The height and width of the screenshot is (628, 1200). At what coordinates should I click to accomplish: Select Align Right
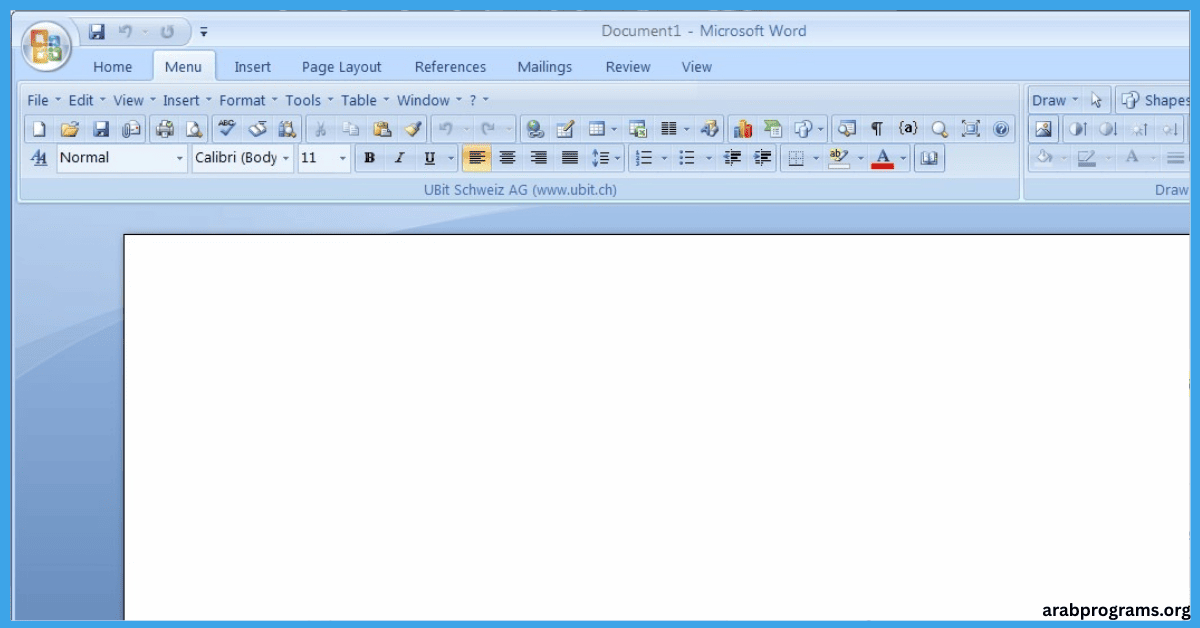tap(539, 158)
